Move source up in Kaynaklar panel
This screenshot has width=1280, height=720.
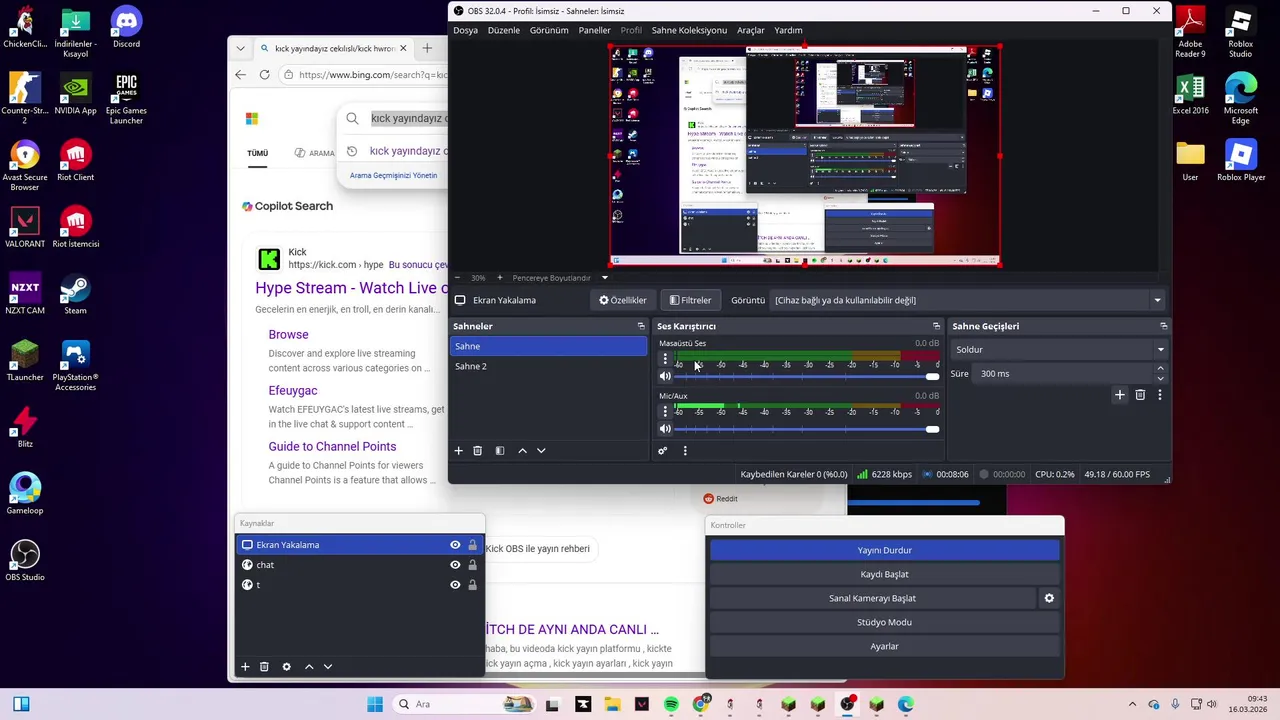(x=309, y=667)
